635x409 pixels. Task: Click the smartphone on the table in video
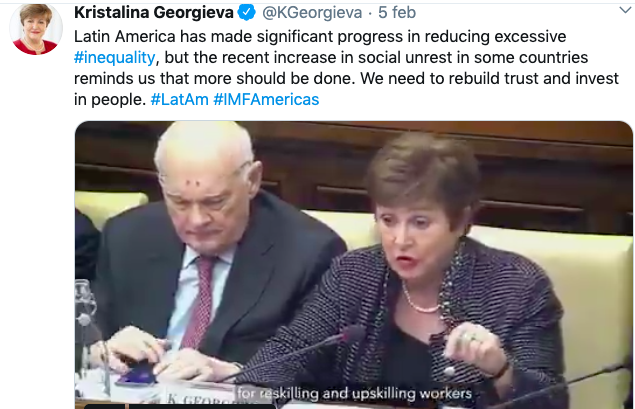pyautogui.click(x=137, y=373)
